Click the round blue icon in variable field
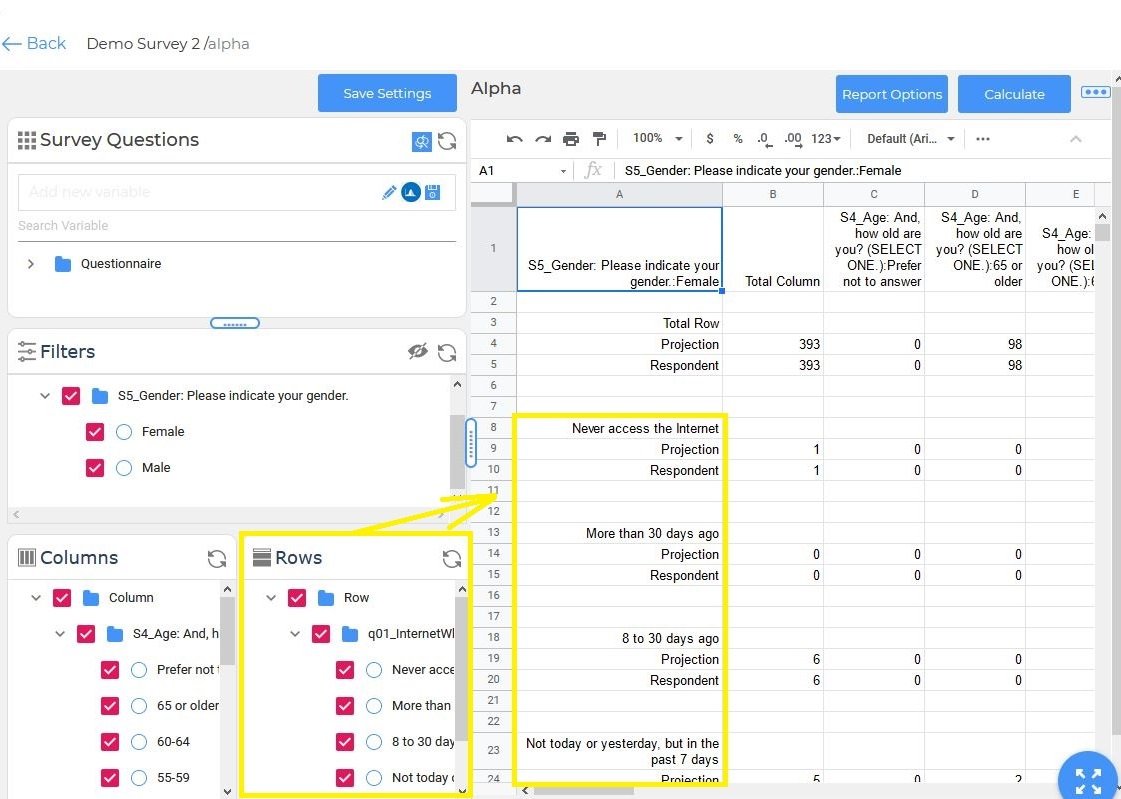Screen dimensions: 1121x799 (x=410, y=192)
